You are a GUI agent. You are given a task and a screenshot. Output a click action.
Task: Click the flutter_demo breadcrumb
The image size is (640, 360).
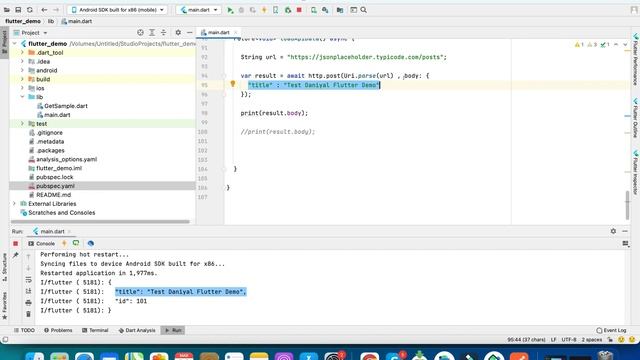23,21
